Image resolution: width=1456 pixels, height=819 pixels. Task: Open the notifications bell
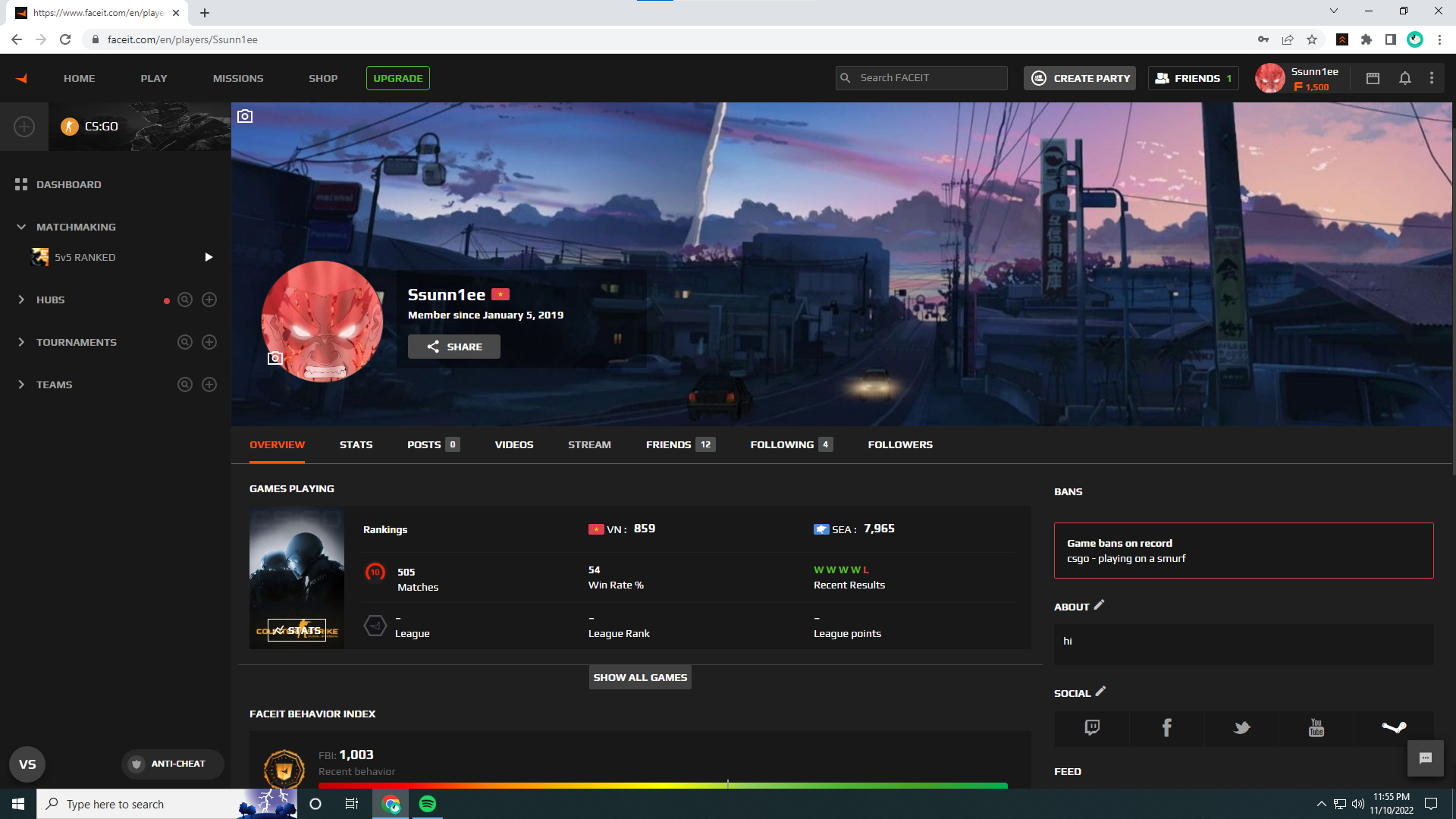[x=1404, y=78]
